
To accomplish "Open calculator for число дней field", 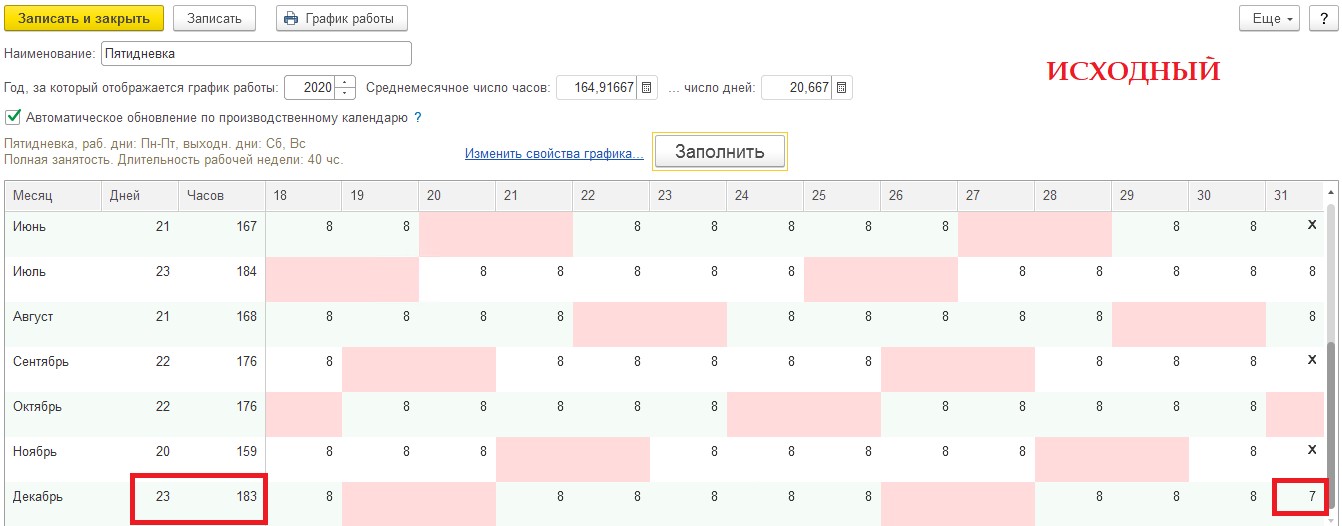I will coord(842,88).
